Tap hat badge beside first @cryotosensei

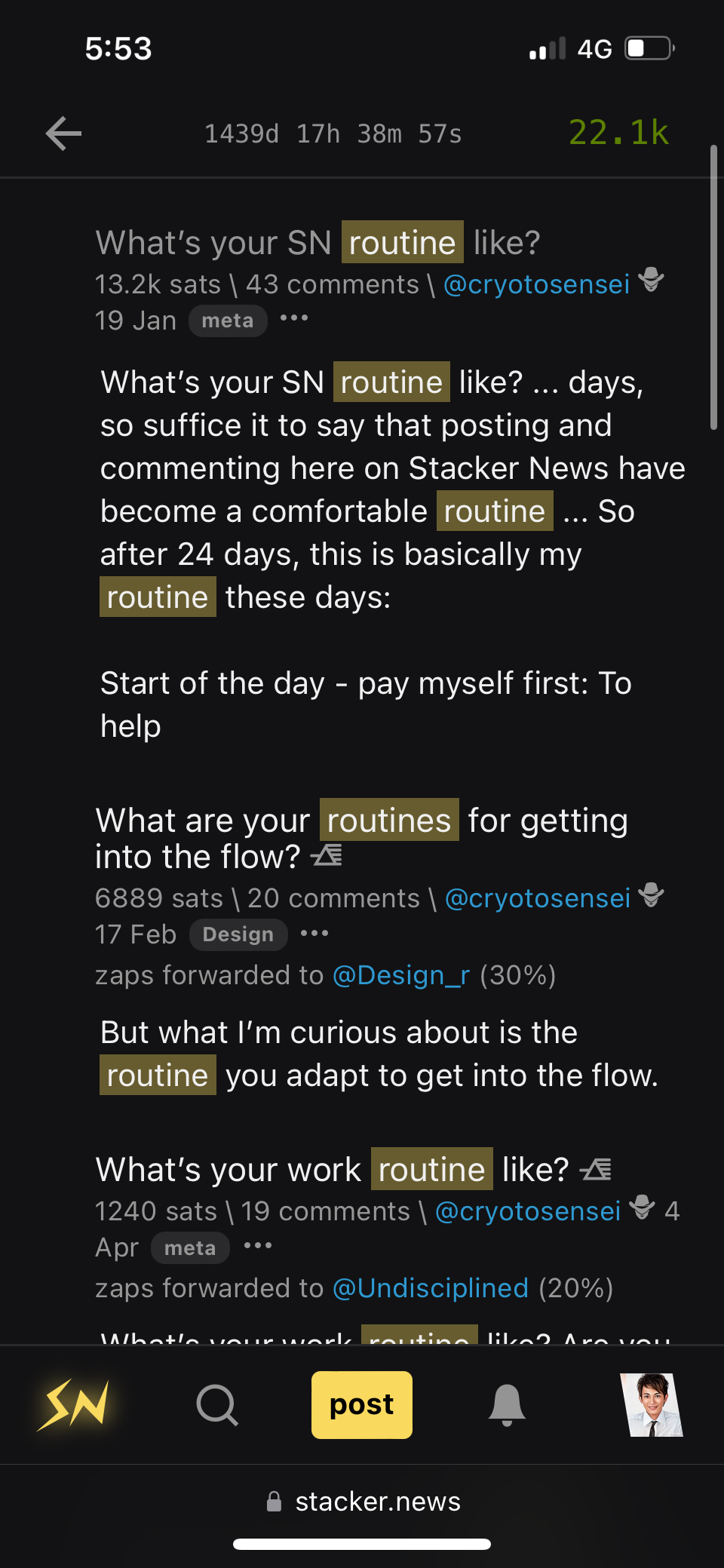coord(651,280)
